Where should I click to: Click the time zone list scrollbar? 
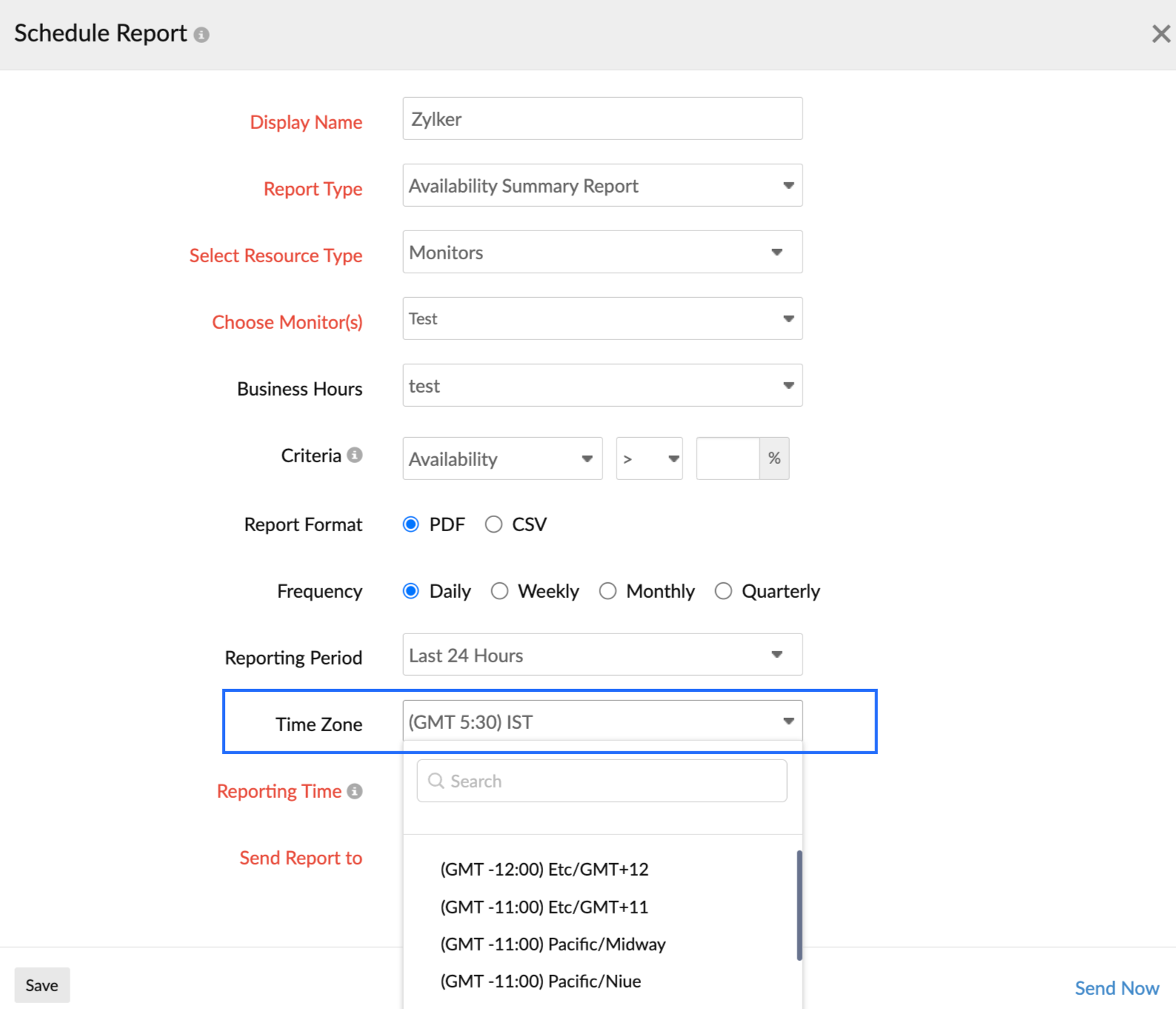(800, 905)
